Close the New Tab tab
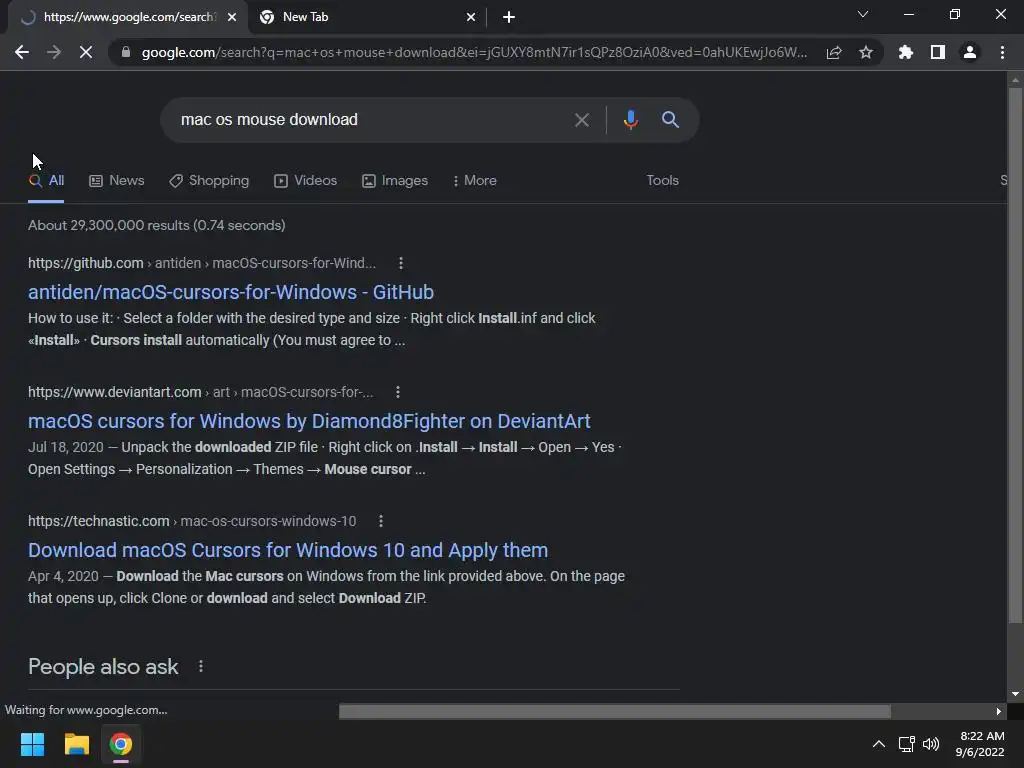This screenshot has height=768, width=1024. [471, 17]
